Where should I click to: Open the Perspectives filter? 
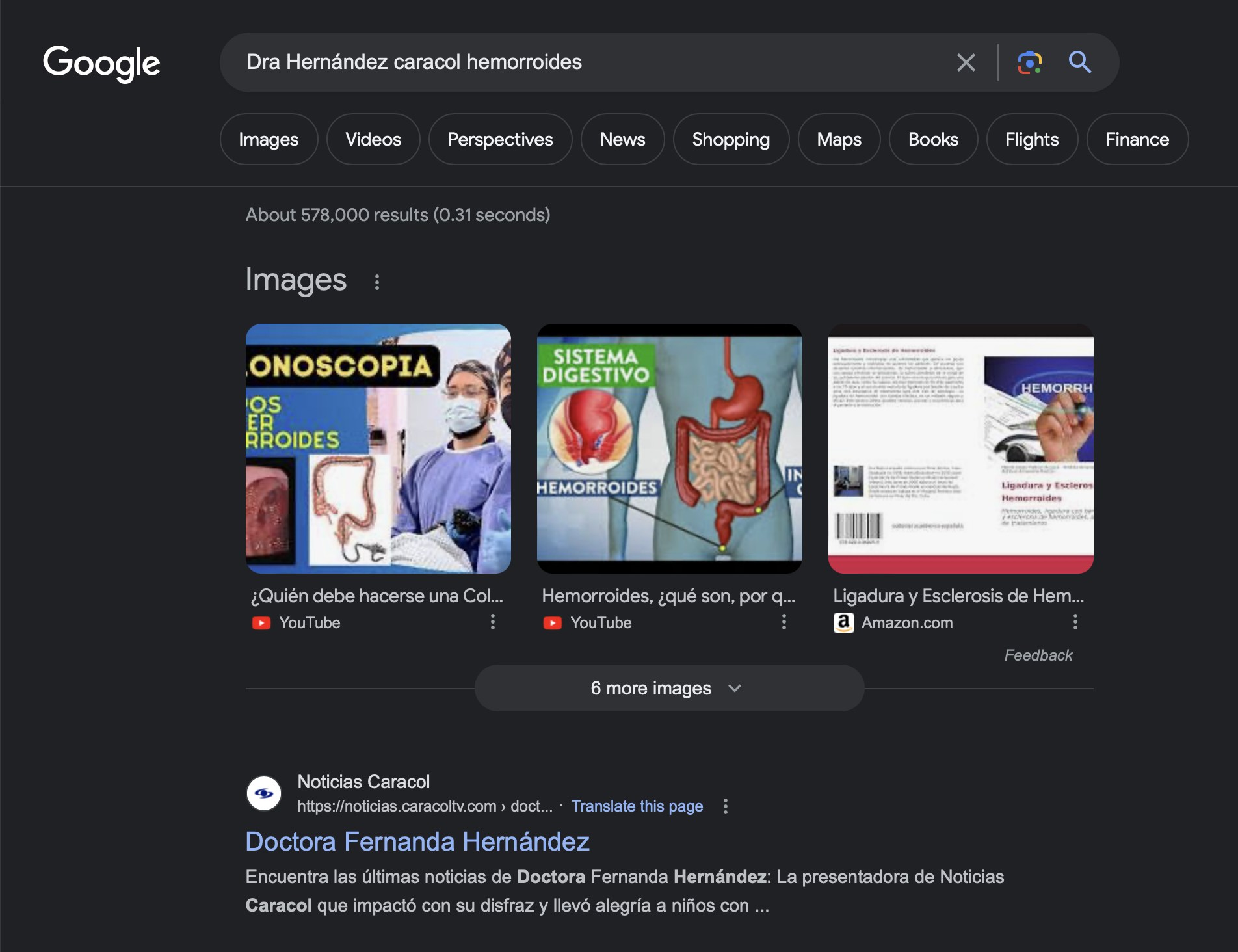(x=500, y=139)
